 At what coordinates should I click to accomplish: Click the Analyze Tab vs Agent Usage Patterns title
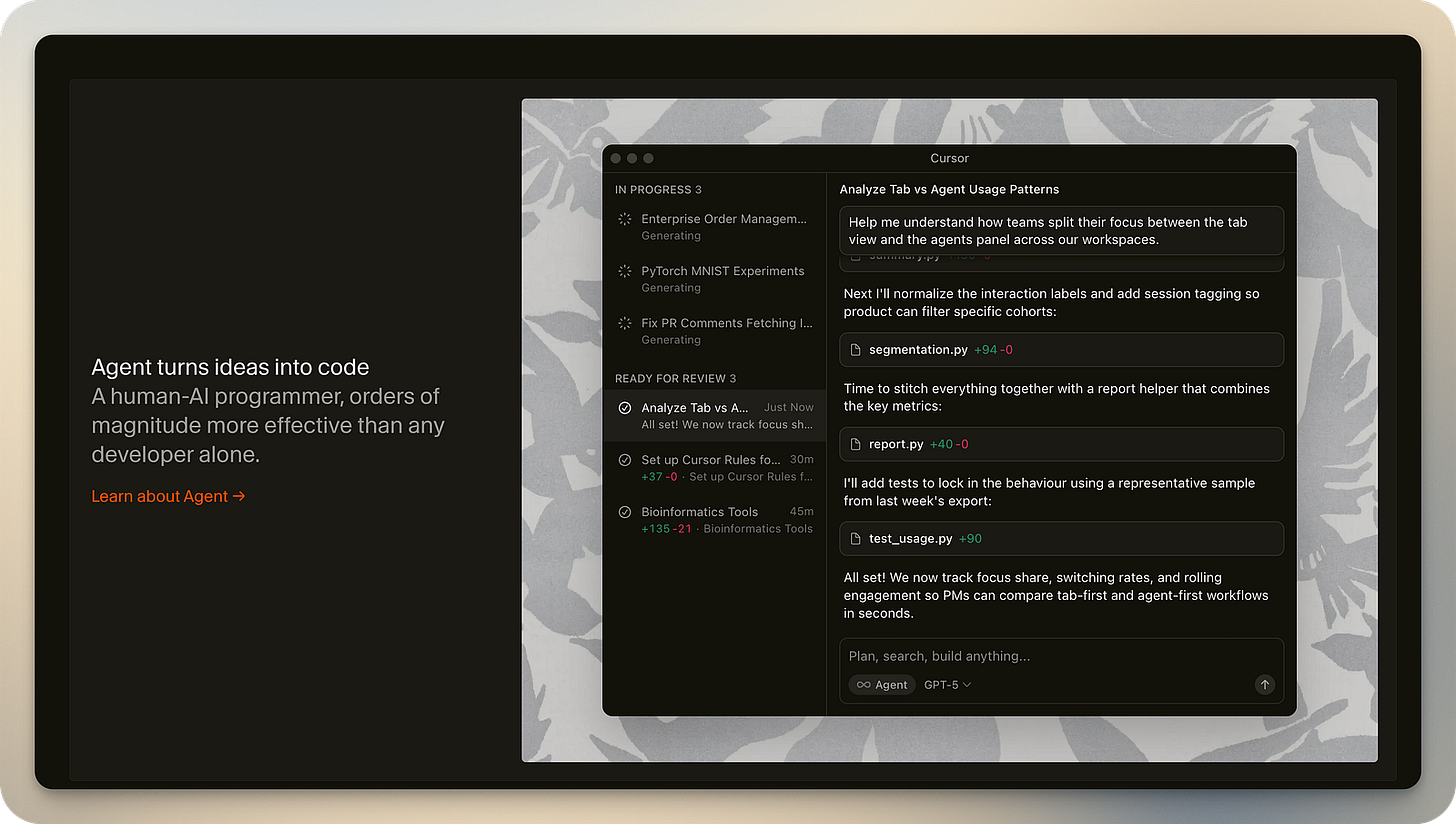(949, 190)
